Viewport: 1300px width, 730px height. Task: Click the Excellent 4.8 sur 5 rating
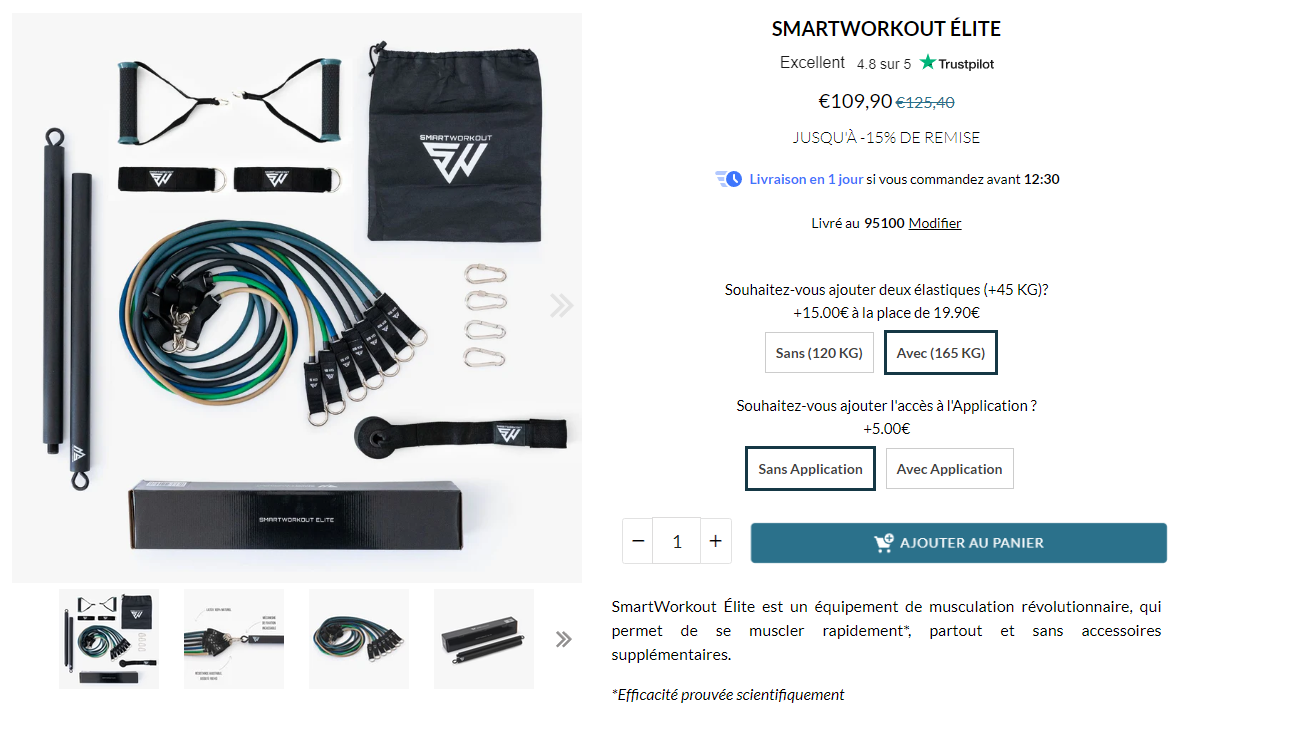coord(846,63)
